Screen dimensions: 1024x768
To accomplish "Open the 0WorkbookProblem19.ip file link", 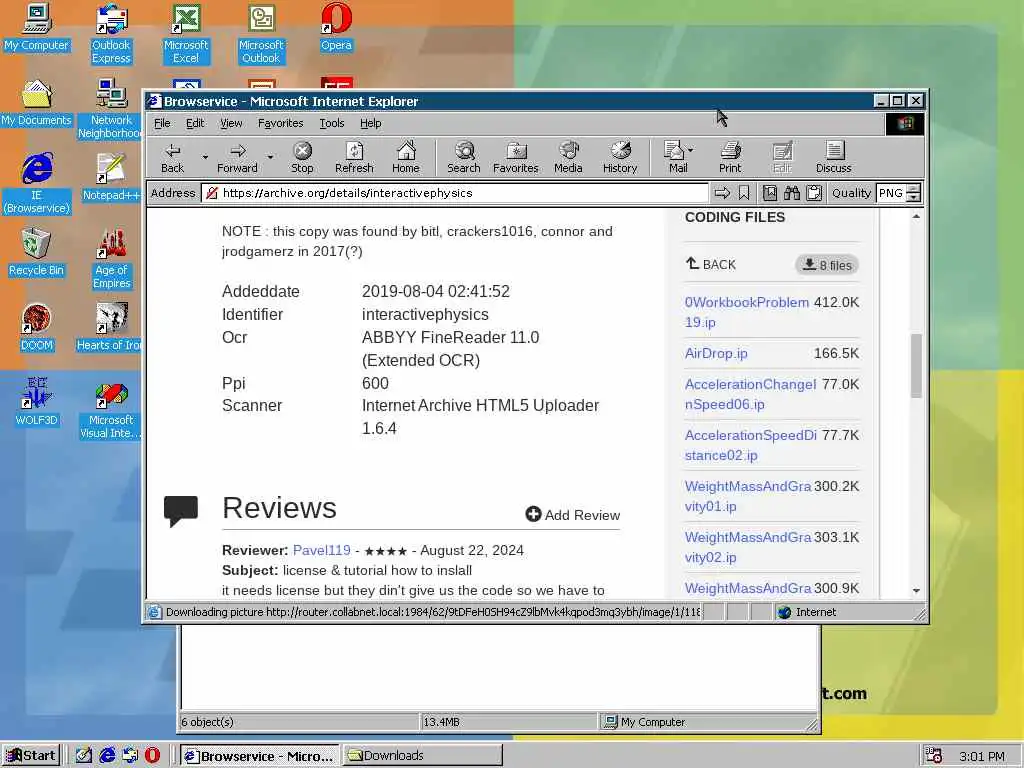I will [746, 312].
